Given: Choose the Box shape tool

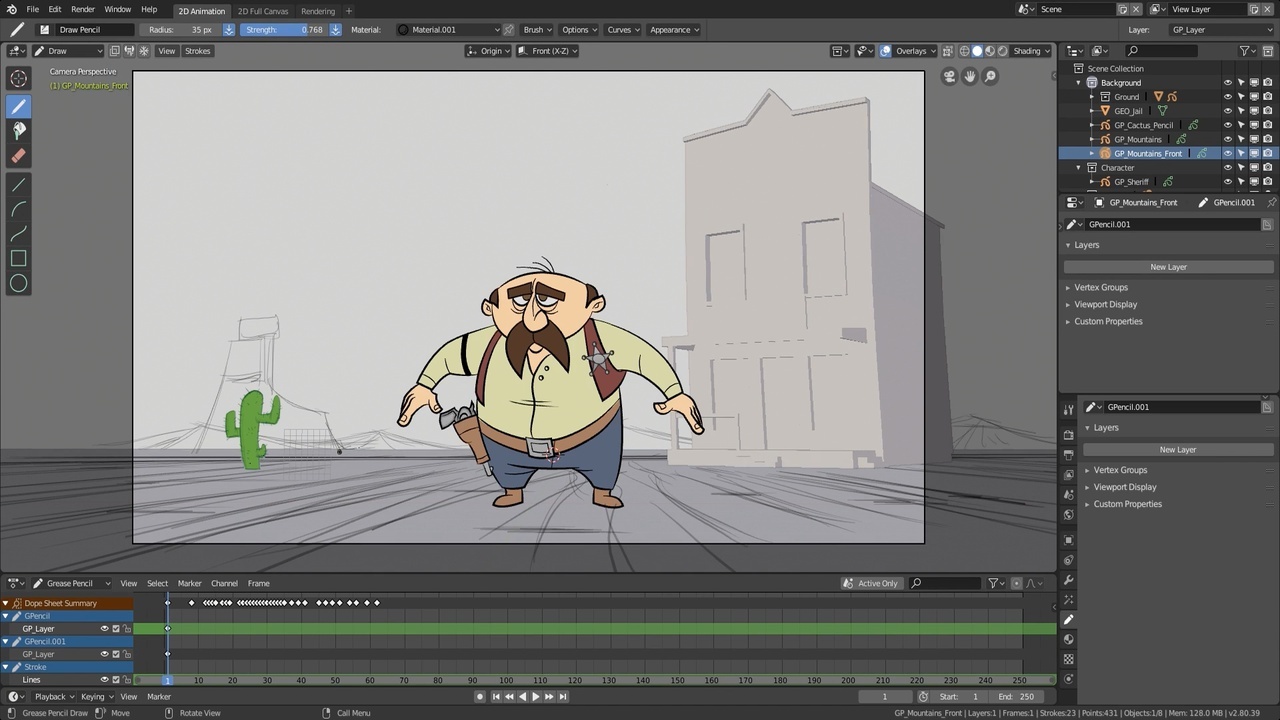Looking at the screenshot, I should click(18, 258).
